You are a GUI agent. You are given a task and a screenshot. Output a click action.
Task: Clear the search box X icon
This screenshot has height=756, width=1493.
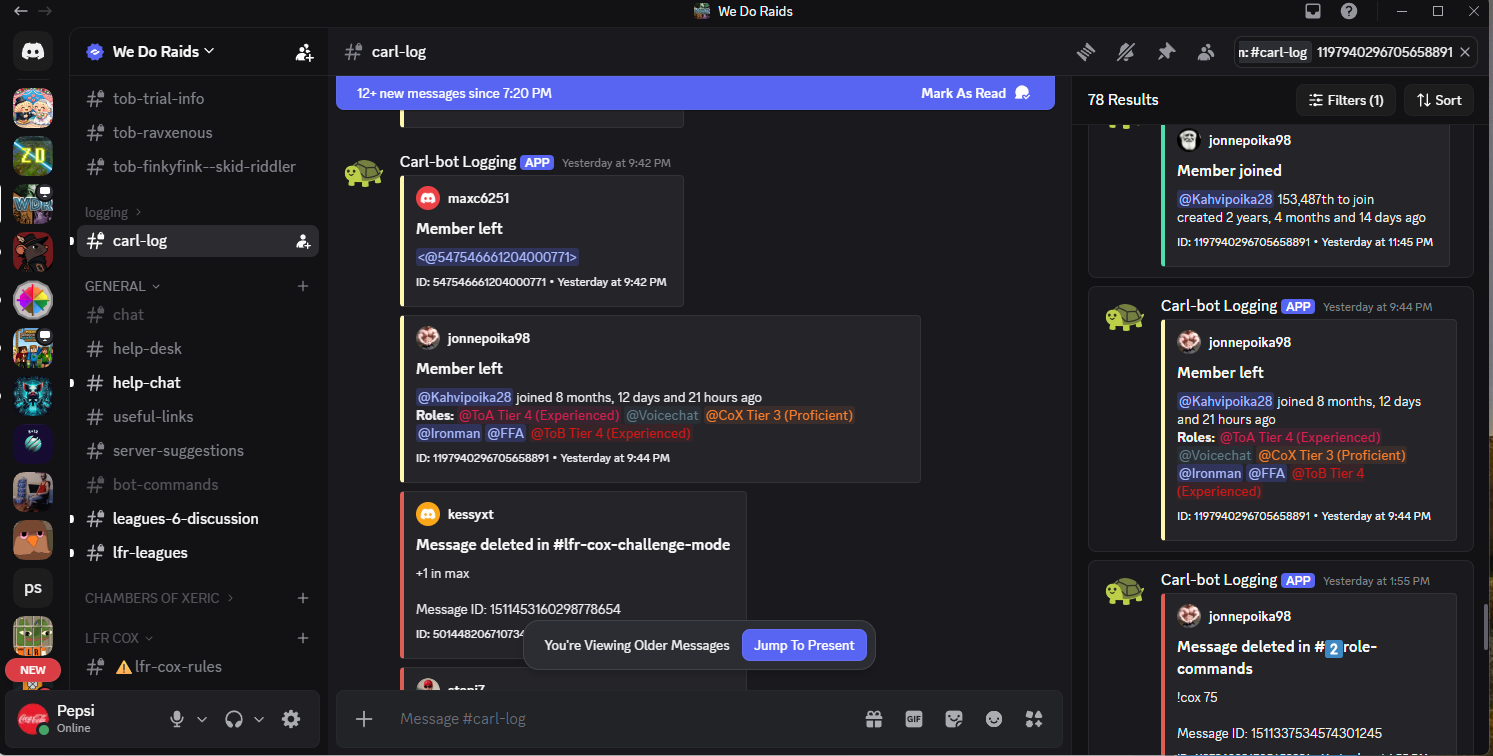point(1465,52)
